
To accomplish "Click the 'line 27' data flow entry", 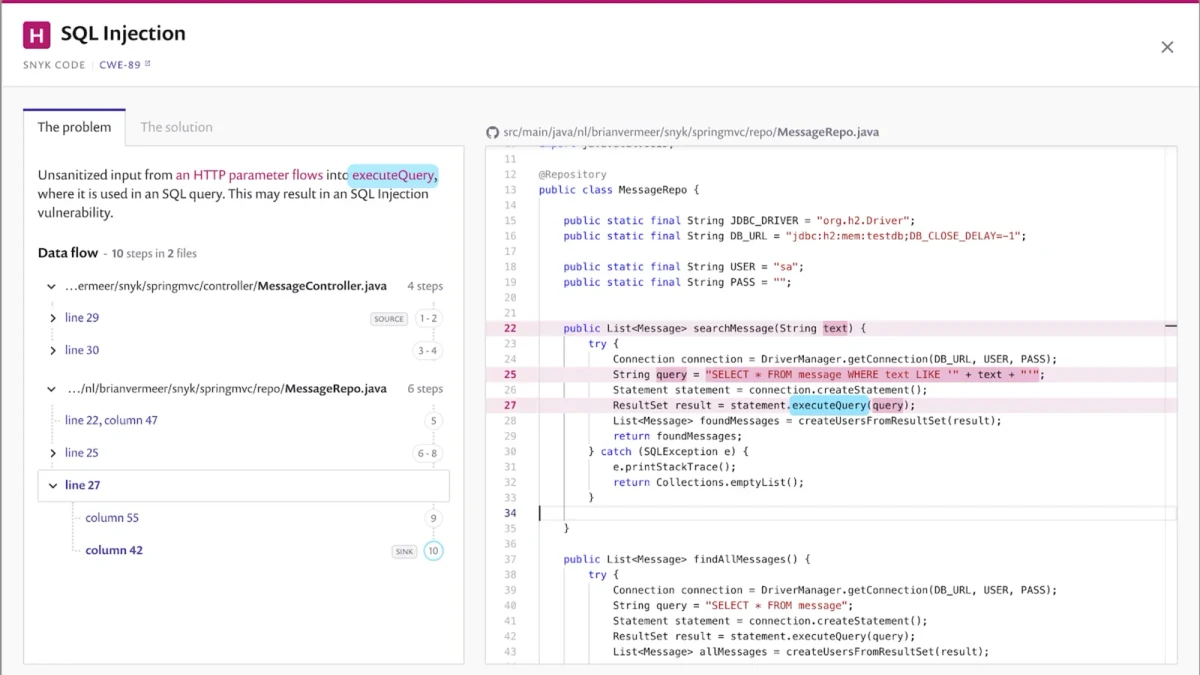I will tap(83, 486).
